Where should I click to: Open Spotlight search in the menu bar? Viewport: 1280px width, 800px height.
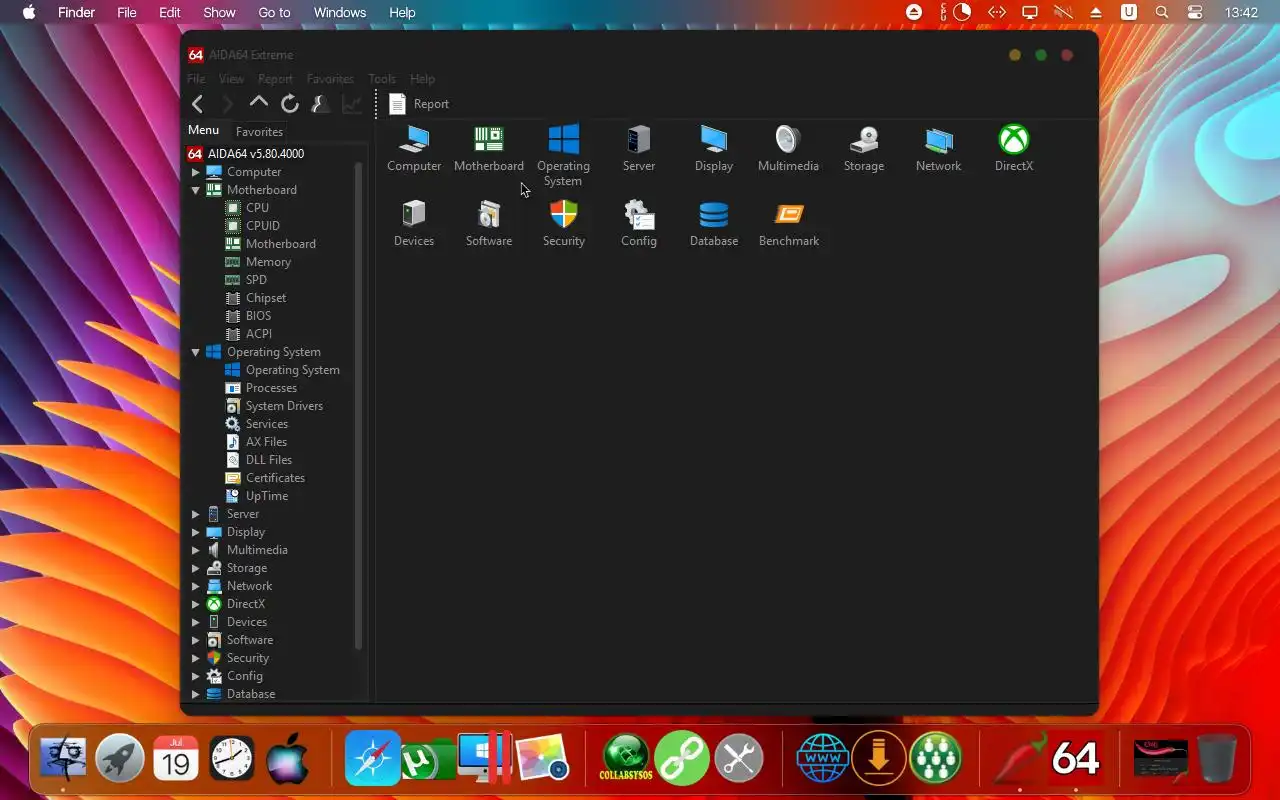[1161, 12]
